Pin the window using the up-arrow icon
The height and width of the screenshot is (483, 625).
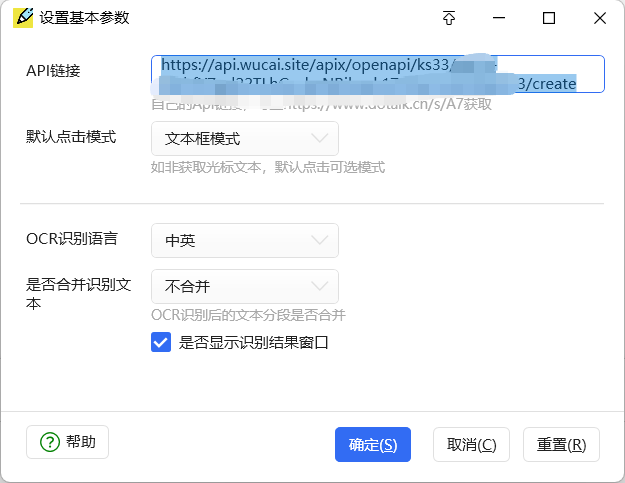449,18
